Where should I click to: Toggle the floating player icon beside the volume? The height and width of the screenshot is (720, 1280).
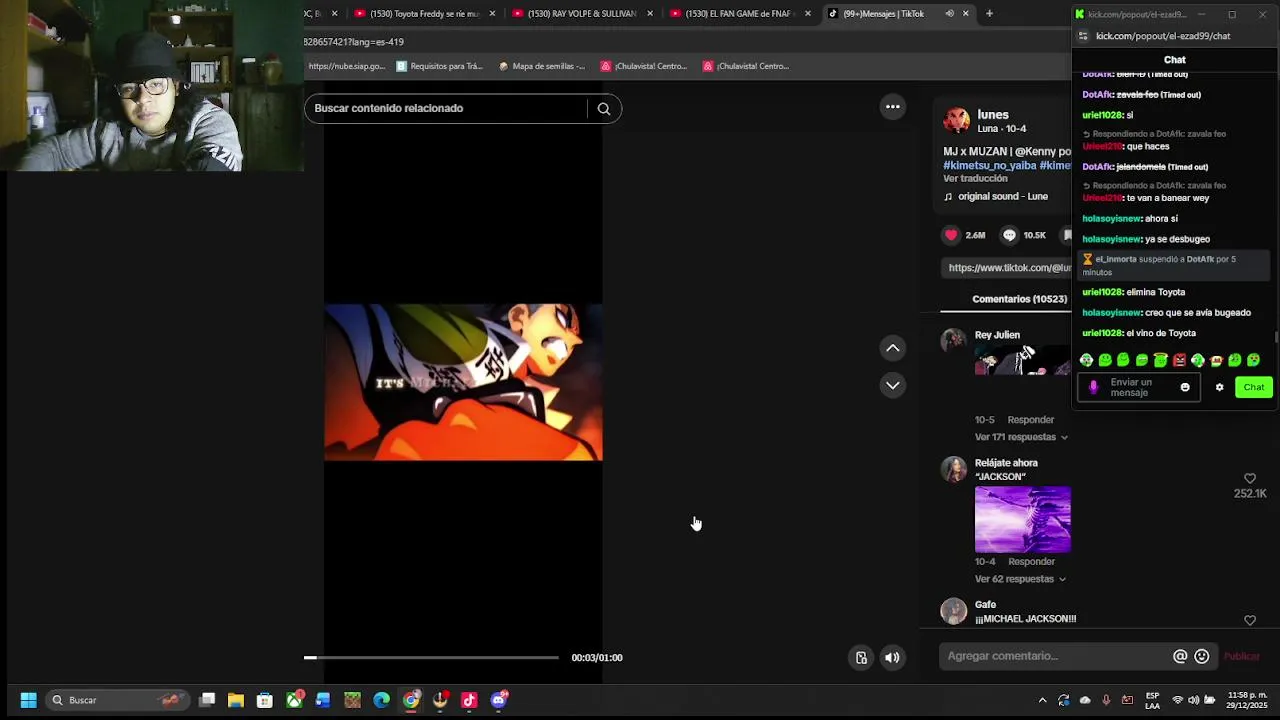coord(861,658)
